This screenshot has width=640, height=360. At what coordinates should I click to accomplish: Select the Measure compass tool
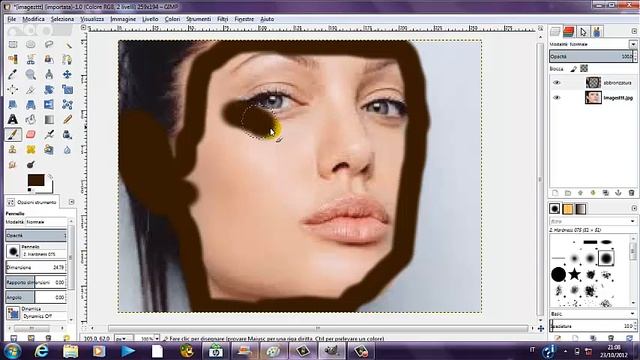(49, 74)
